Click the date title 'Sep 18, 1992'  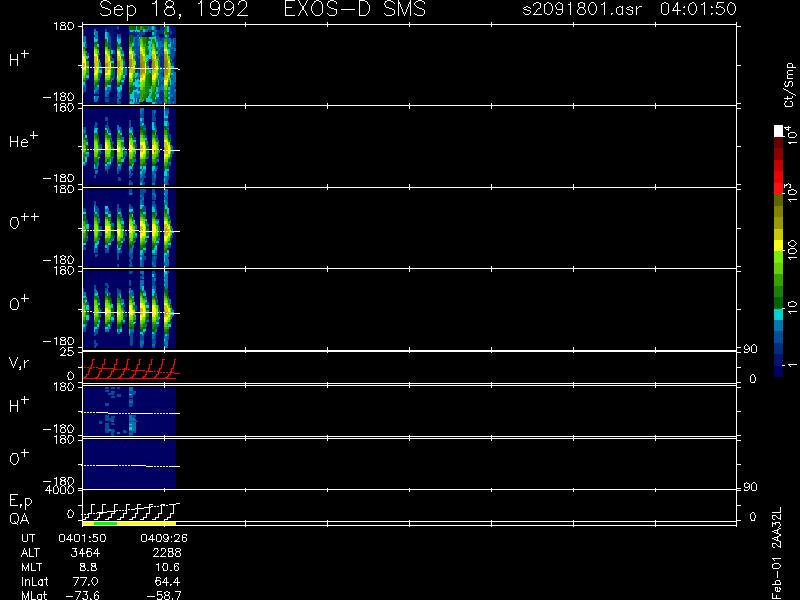(x=174, y=9)
